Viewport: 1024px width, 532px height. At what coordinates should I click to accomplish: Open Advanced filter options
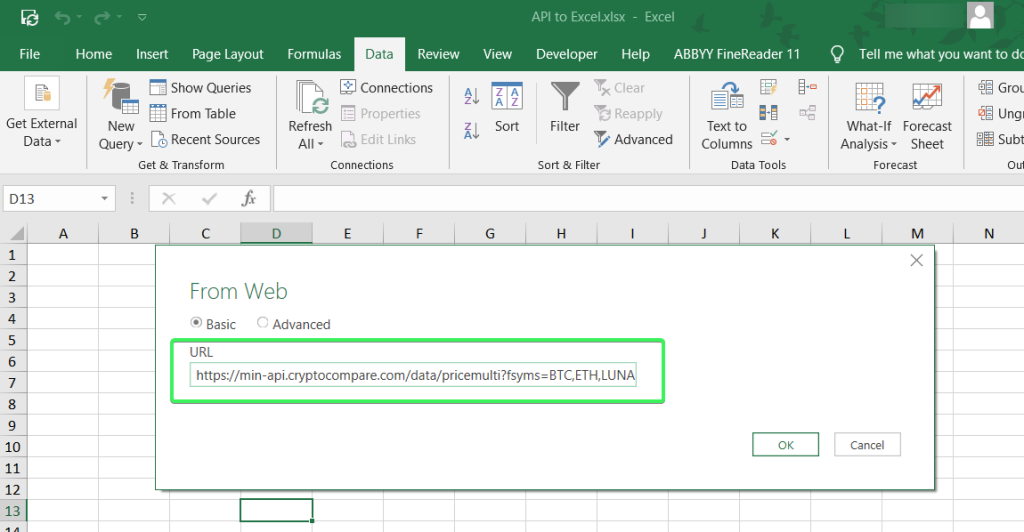(633, 139)
